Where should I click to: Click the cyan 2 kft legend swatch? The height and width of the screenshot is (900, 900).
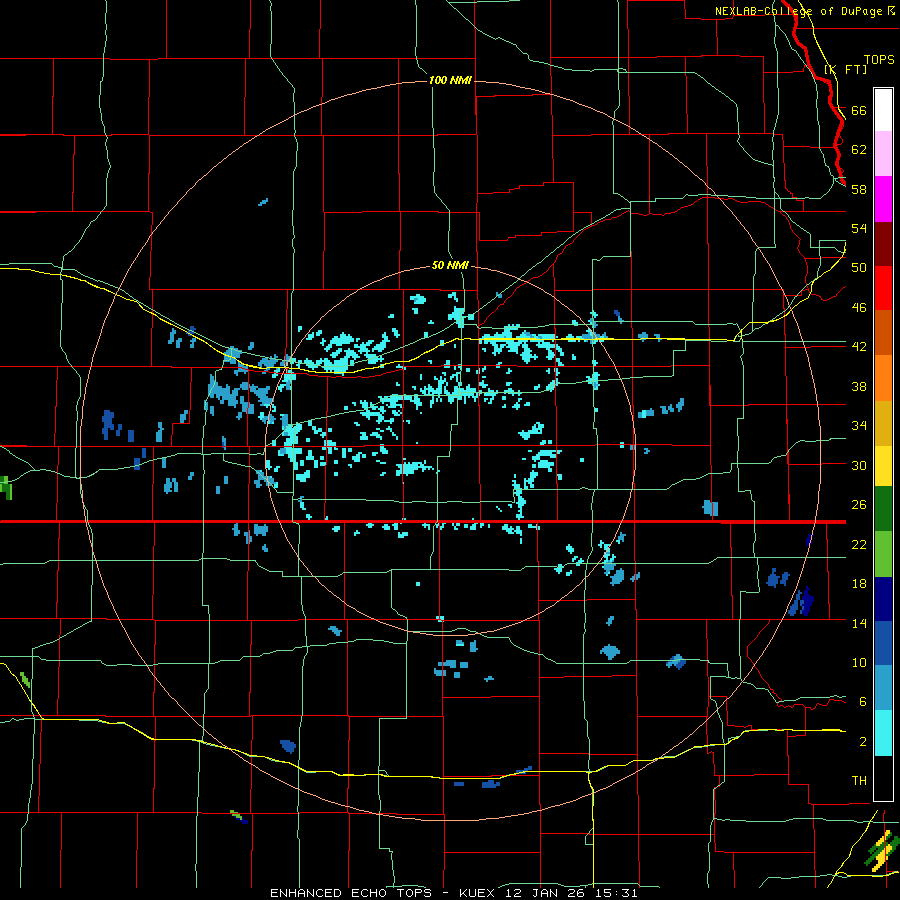point(883,733)
